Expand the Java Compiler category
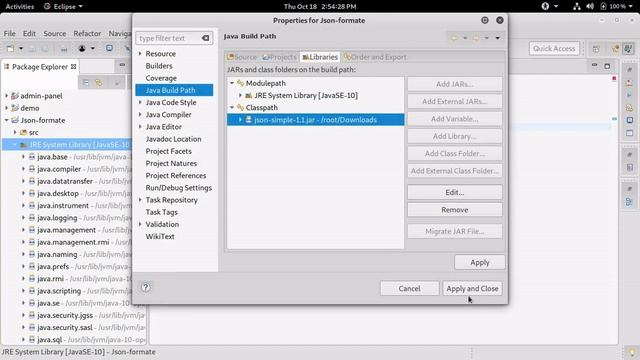Viewport: 640px width, 360px height. coord(140,115)
